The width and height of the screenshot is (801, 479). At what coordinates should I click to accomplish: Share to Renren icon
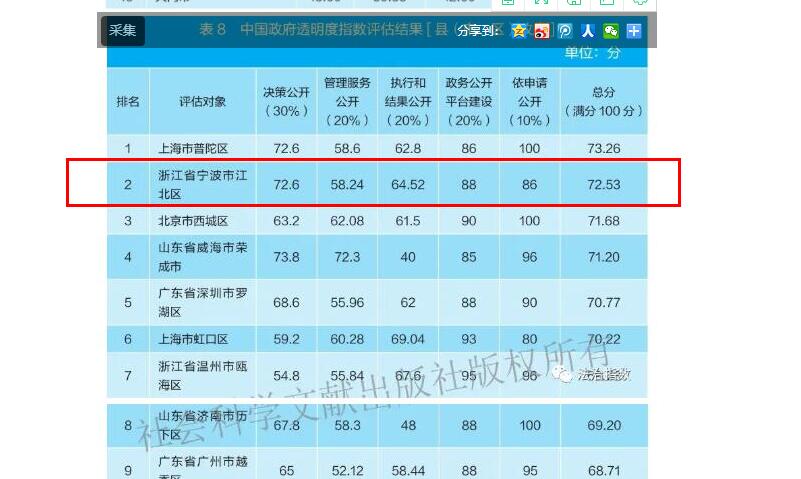tap(588, 31)
